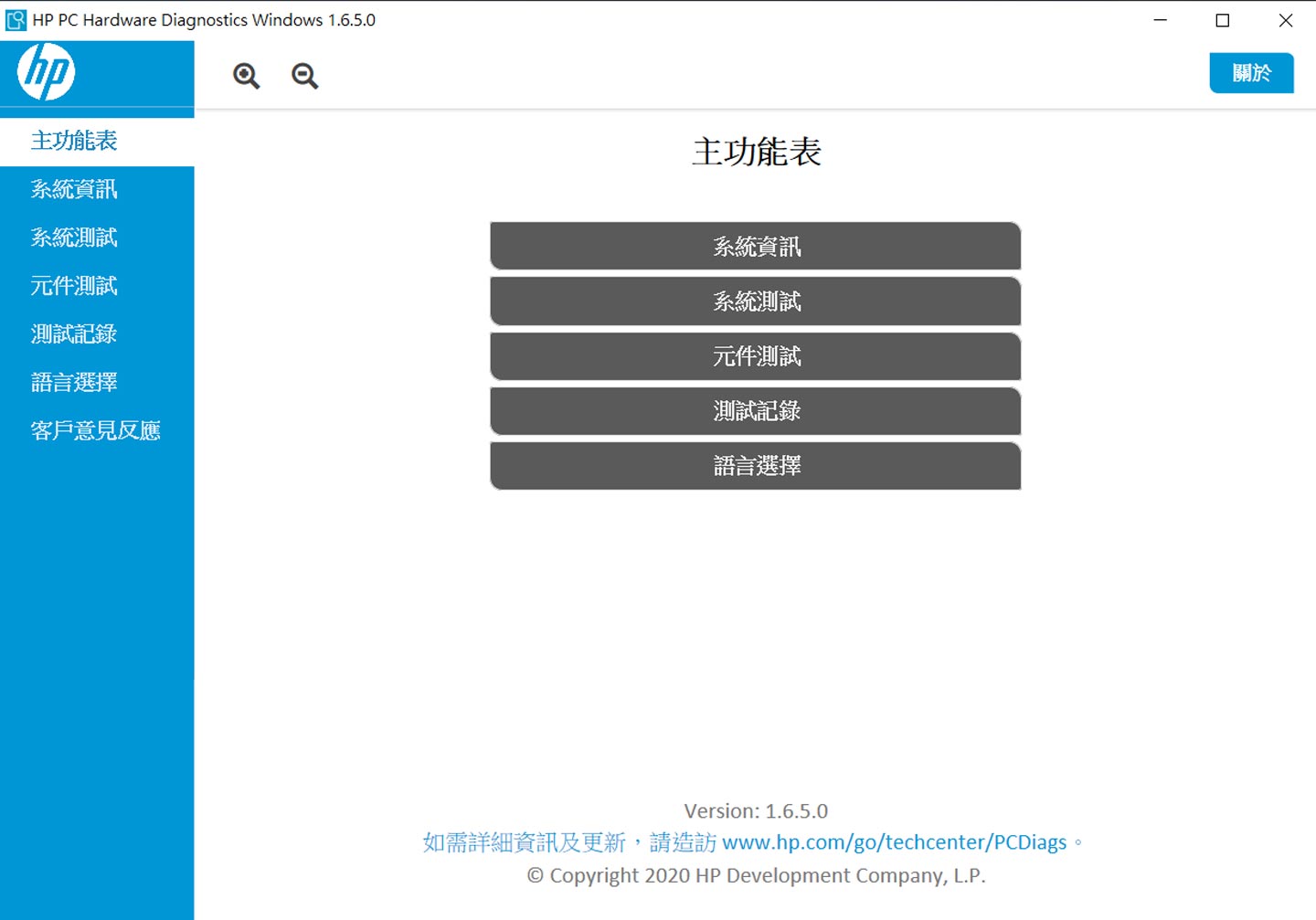Click the 測試記錄 button in main menu
This screenshot has width=1316, height=920.
755,411
